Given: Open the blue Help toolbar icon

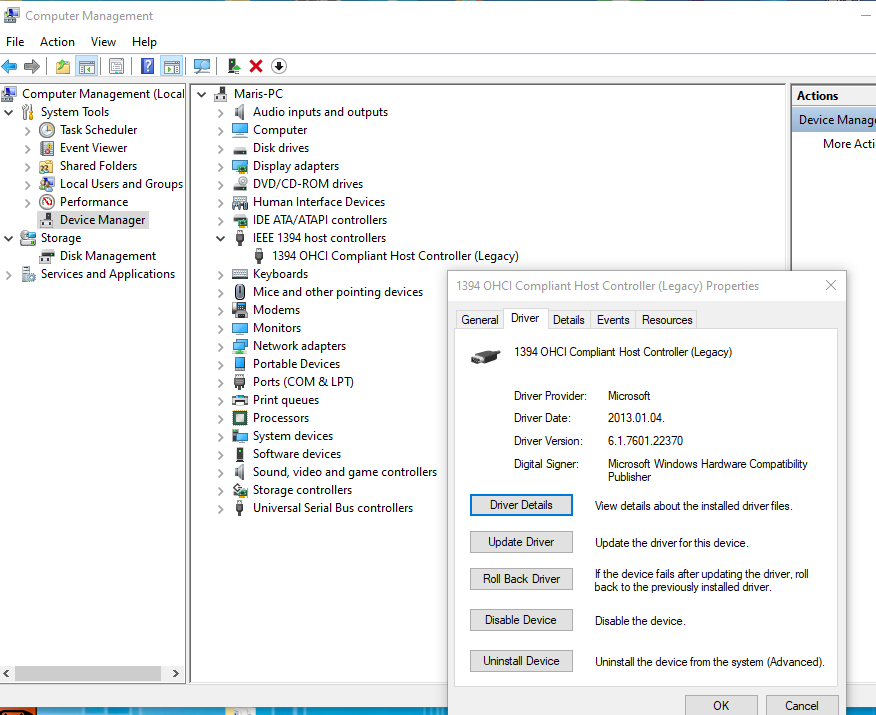Looking at the screenshot, I should point(147,66).
